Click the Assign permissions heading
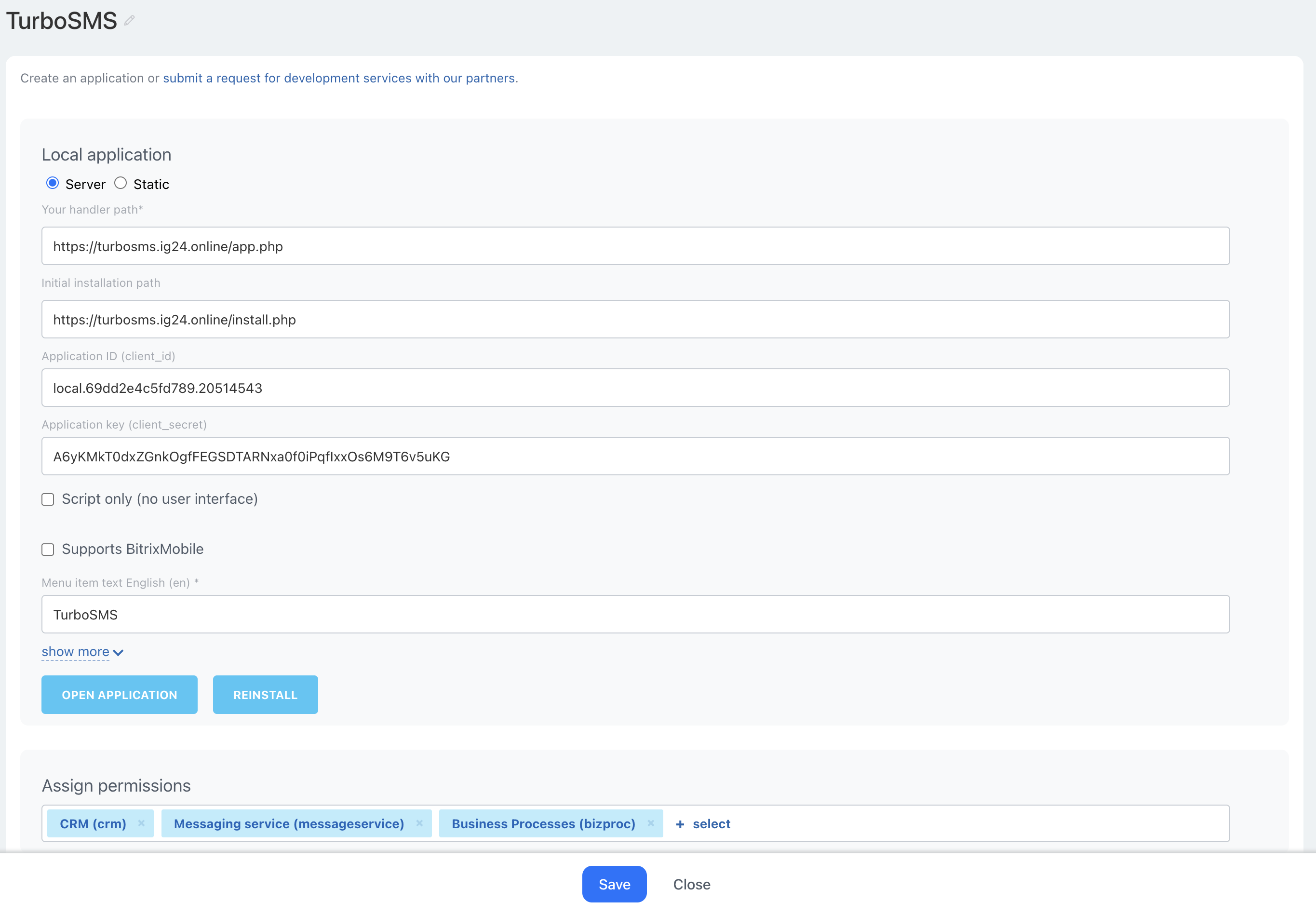This screenshot has width=1316, height=915. (x=116, y=785)
